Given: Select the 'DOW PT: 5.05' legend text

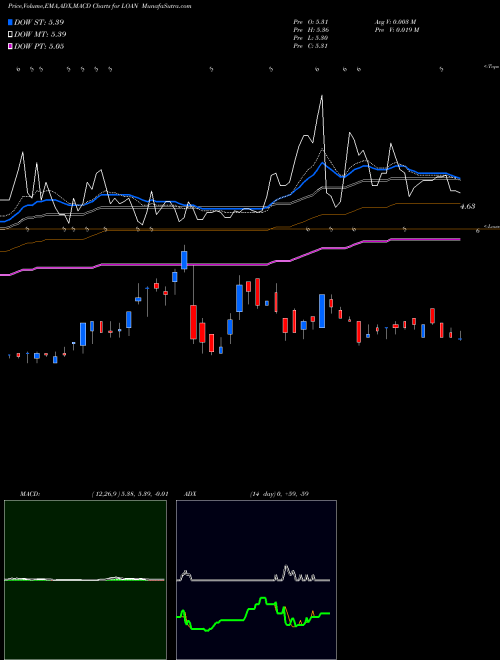Looking at the screenshot, I should [39, 46].
